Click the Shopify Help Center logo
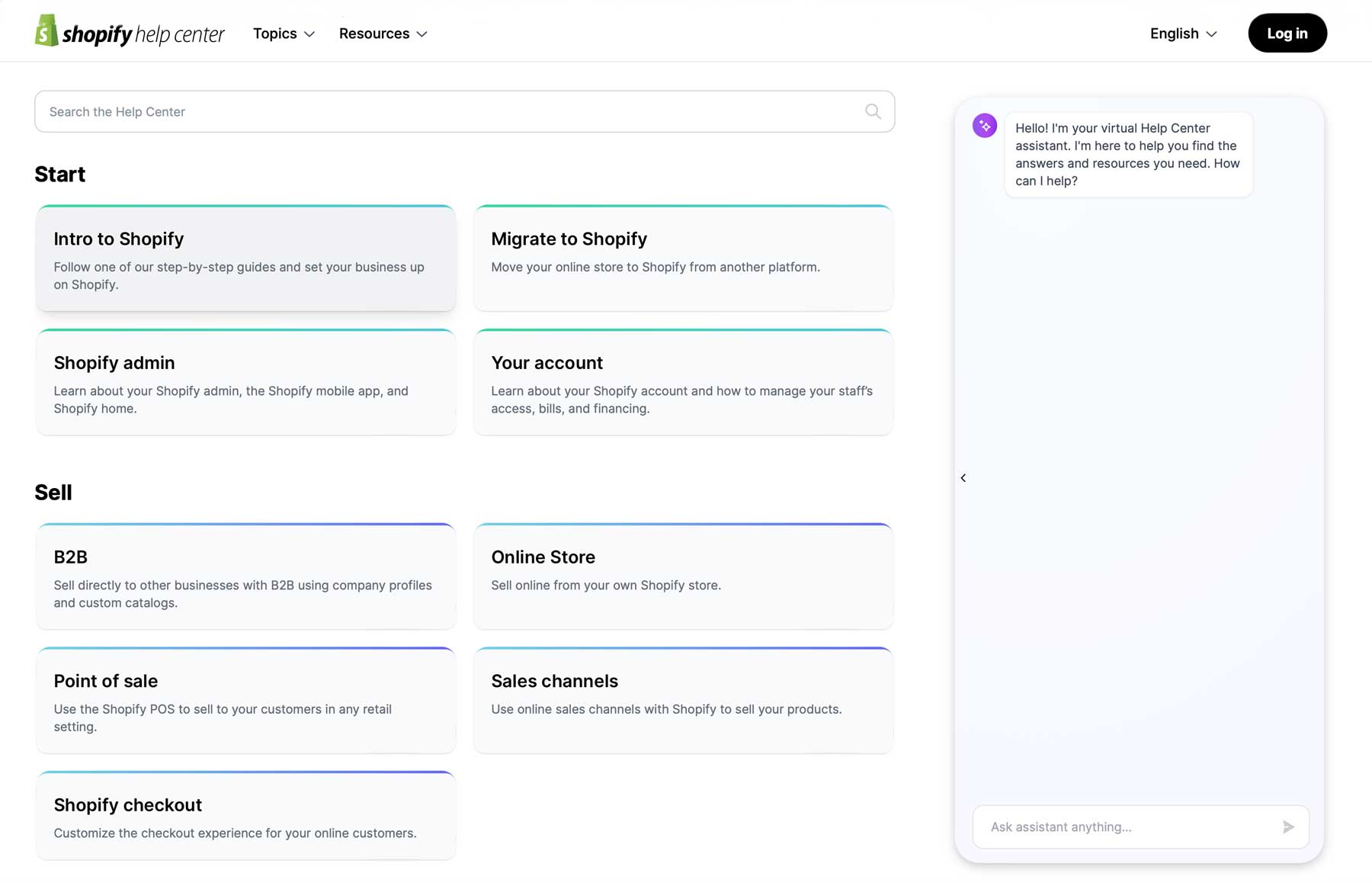Image resolution: width=1372 pixels, height=883 pixels. pos(129,31)
